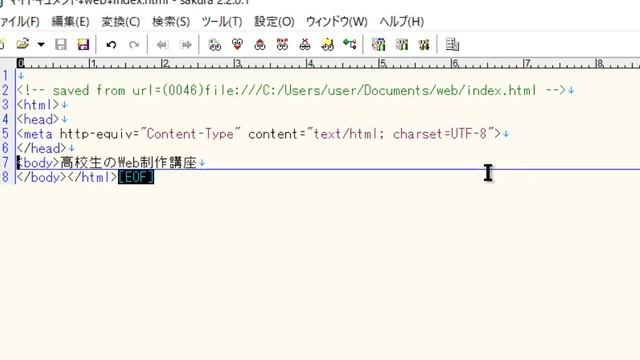Open the ツール(T) menu

tap(222, 22)
